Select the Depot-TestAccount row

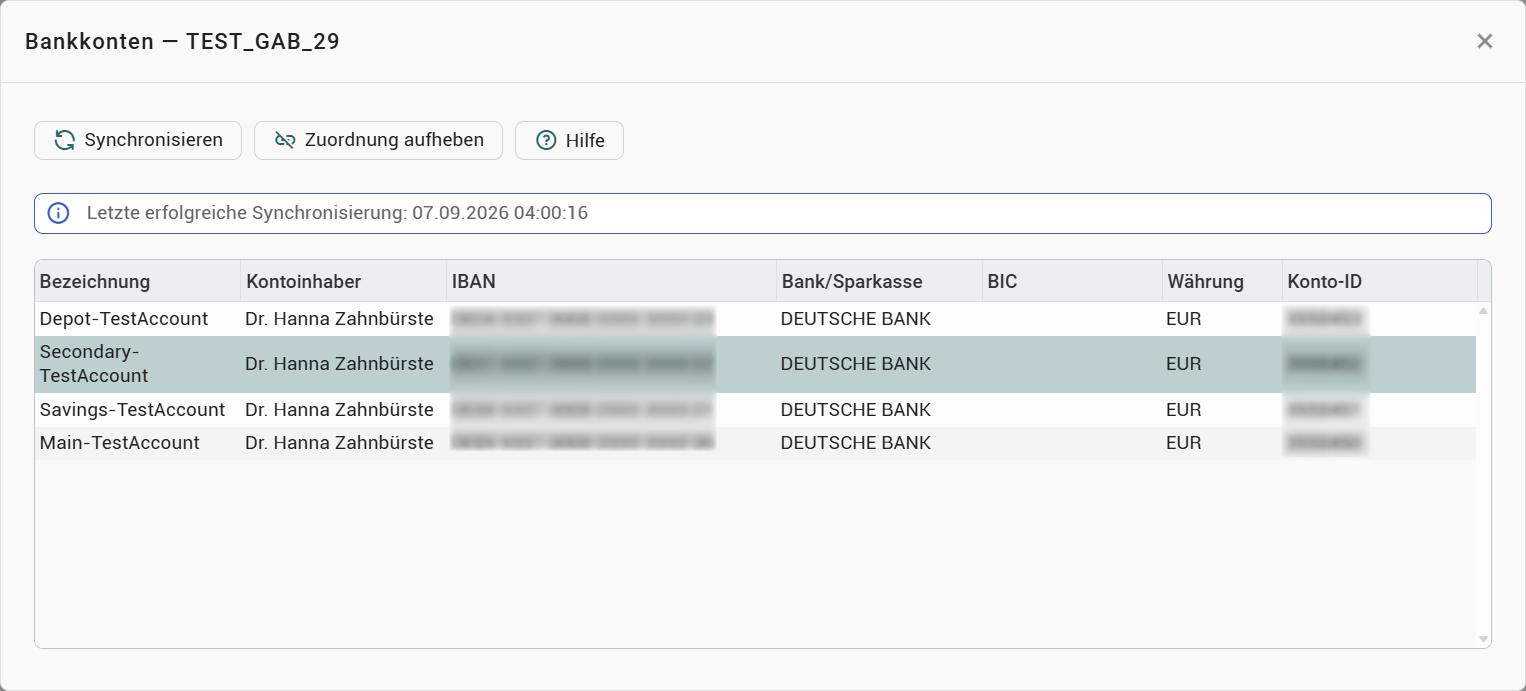tap(756, 319)
